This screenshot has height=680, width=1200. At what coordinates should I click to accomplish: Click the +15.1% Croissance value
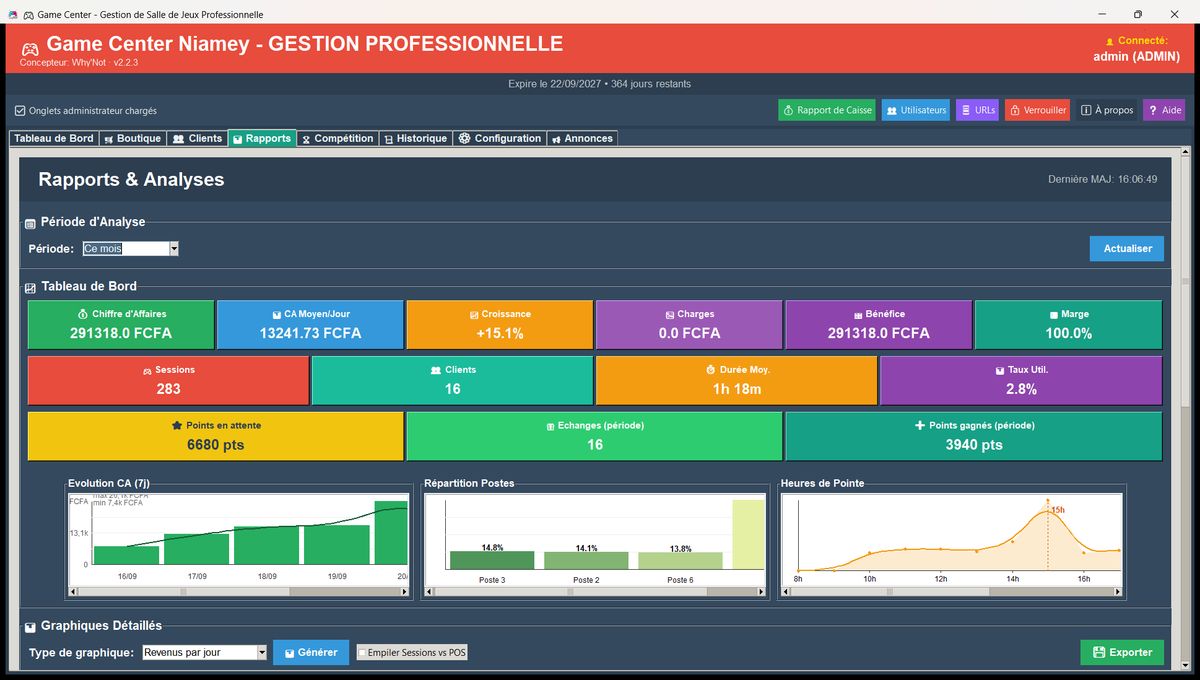click(499, 333)
